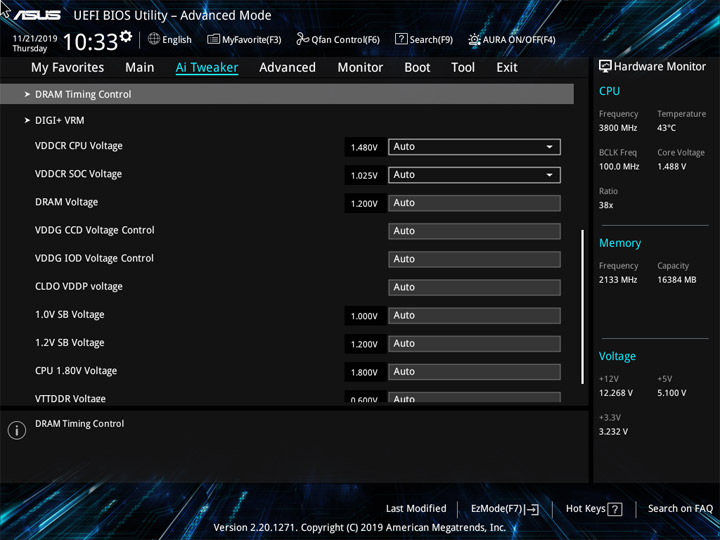
Task: Click the info icon in help panel
Action: coord(17,430)
